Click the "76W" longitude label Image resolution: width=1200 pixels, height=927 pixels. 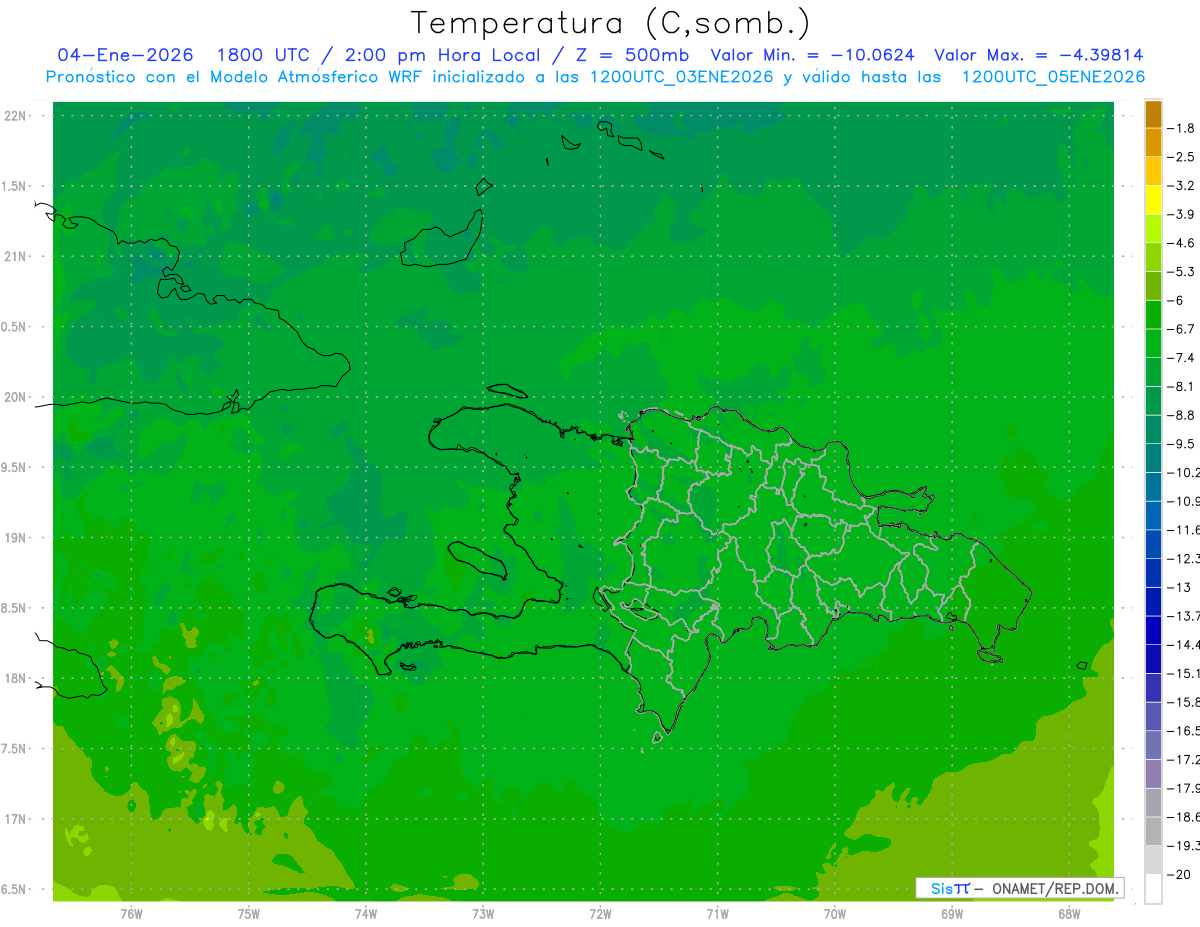pos(131,914)
